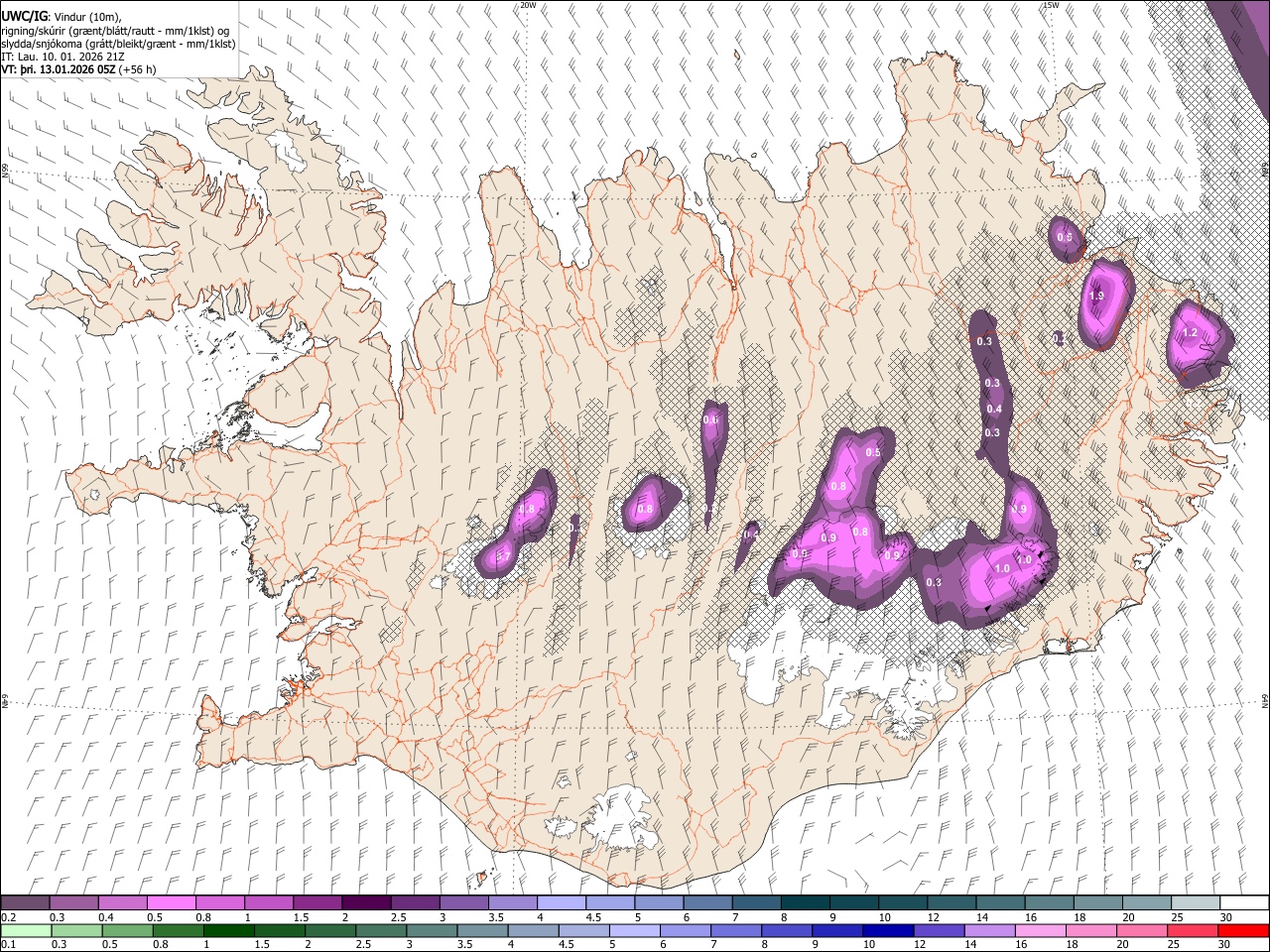Viewport: 1270px width, 952px height.
Task: Select the lower scale blue swatch labeled 7
Action: click(734, 930)
